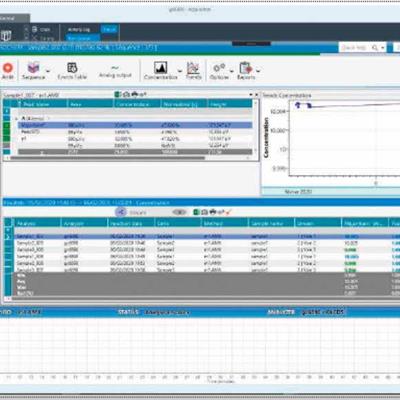Viewport: 400px width, 400px height.
Task: Sort by Area column header
Action: pos(90,104)
